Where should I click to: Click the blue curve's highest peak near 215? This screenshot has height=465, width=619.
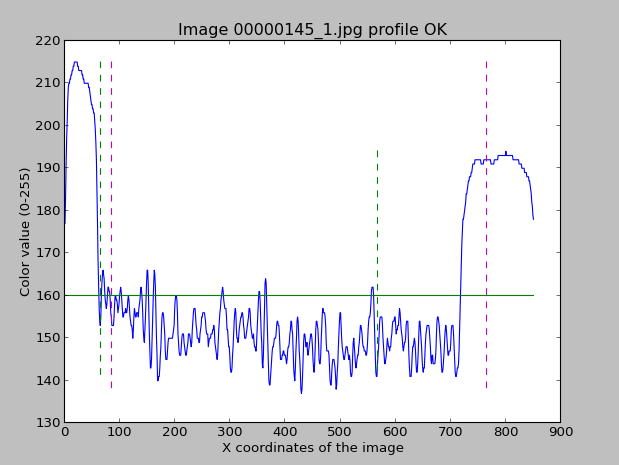click(x=75, y=62)
